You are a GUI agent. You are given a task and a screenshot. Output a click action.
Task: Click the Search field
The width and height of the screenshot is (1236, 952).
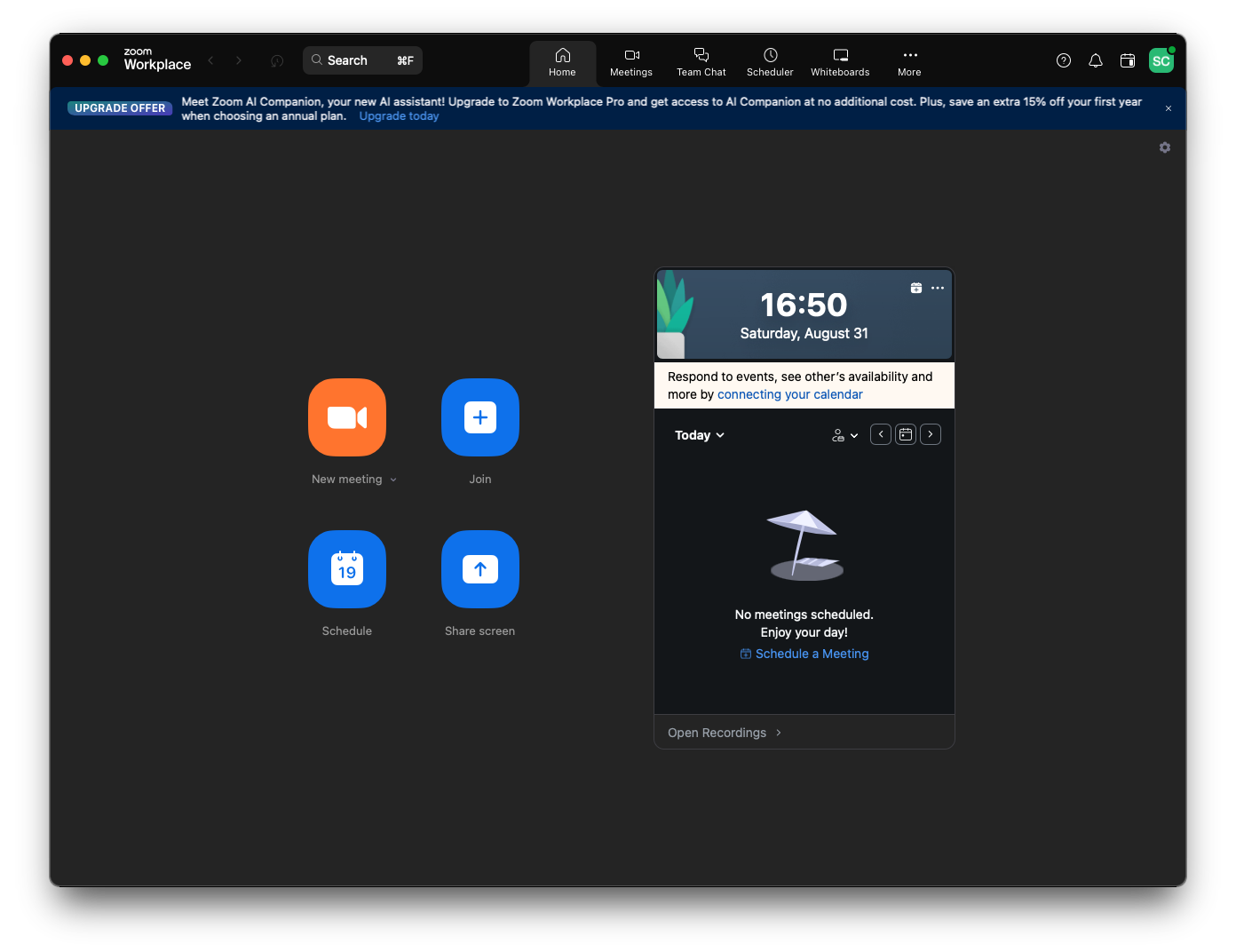(362, 60)
